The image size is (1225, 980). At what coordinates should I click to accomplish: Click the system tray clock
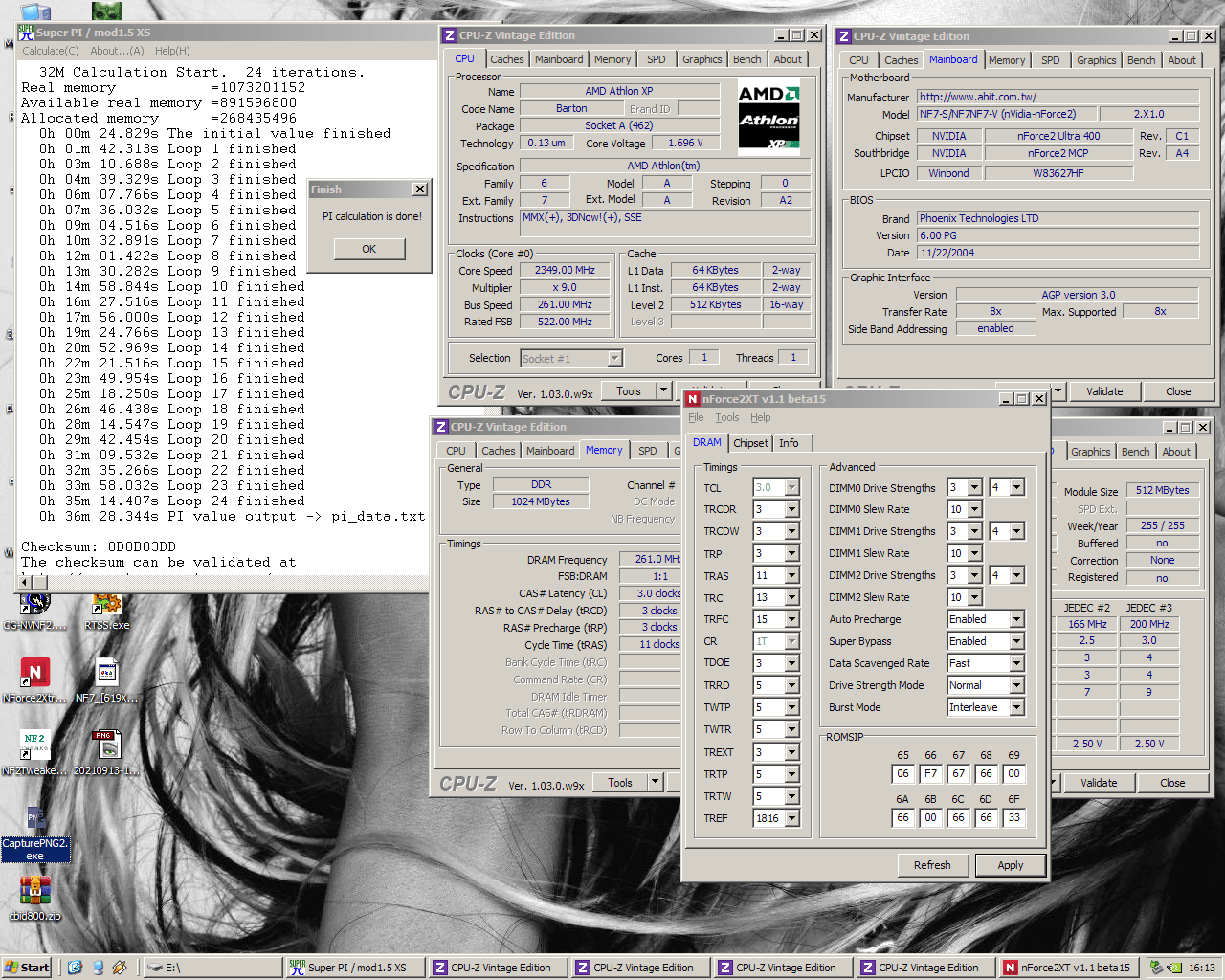[x=1202, y=968]
